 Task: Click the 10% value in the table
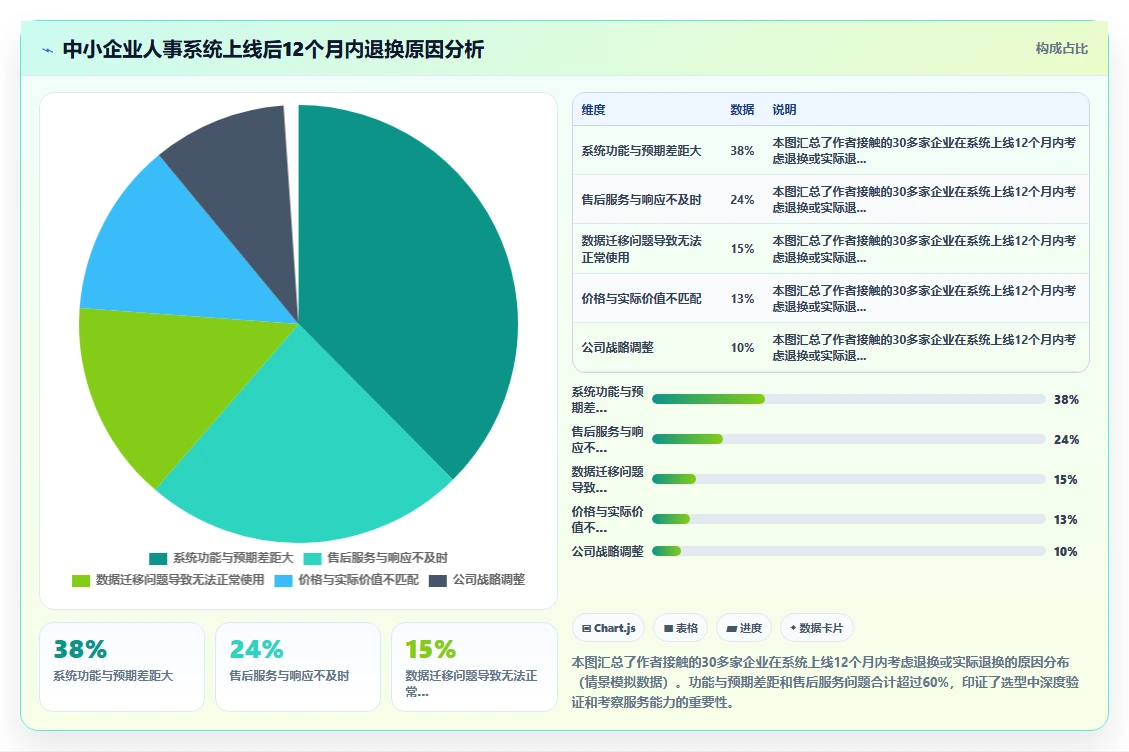point(742,347)
